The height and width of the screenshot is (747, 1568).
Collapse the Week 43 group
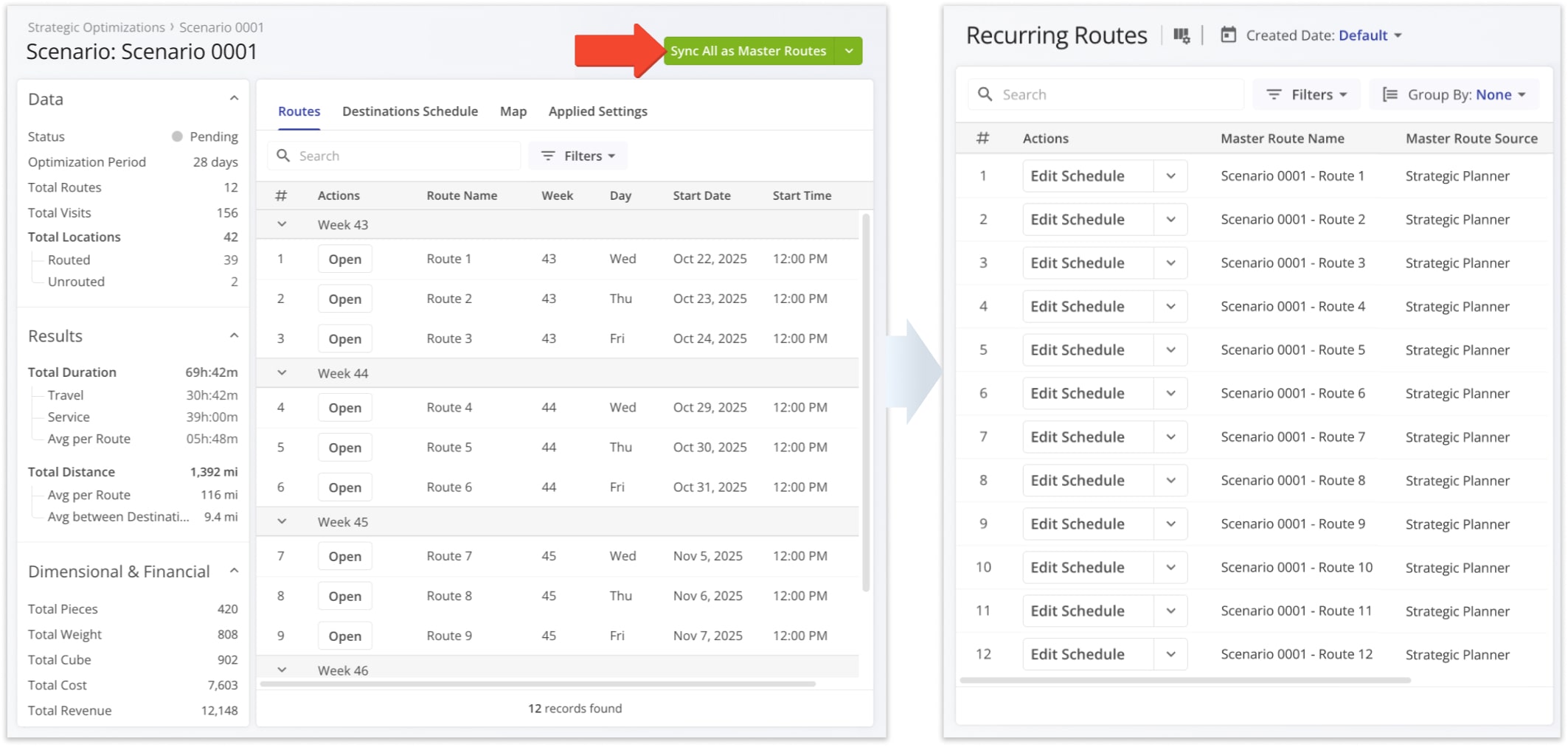[282, 224]
